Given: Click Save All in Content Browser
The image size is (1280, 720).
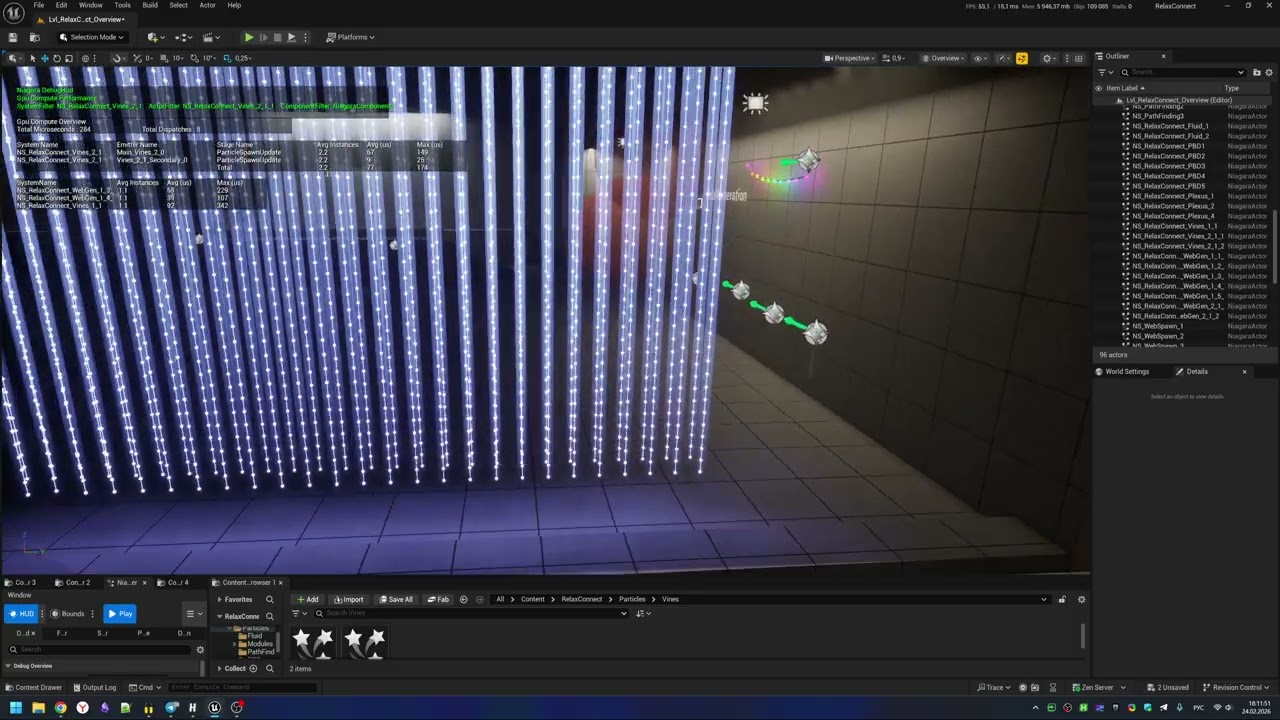Looking at the screenshot, I should [396, 600].
